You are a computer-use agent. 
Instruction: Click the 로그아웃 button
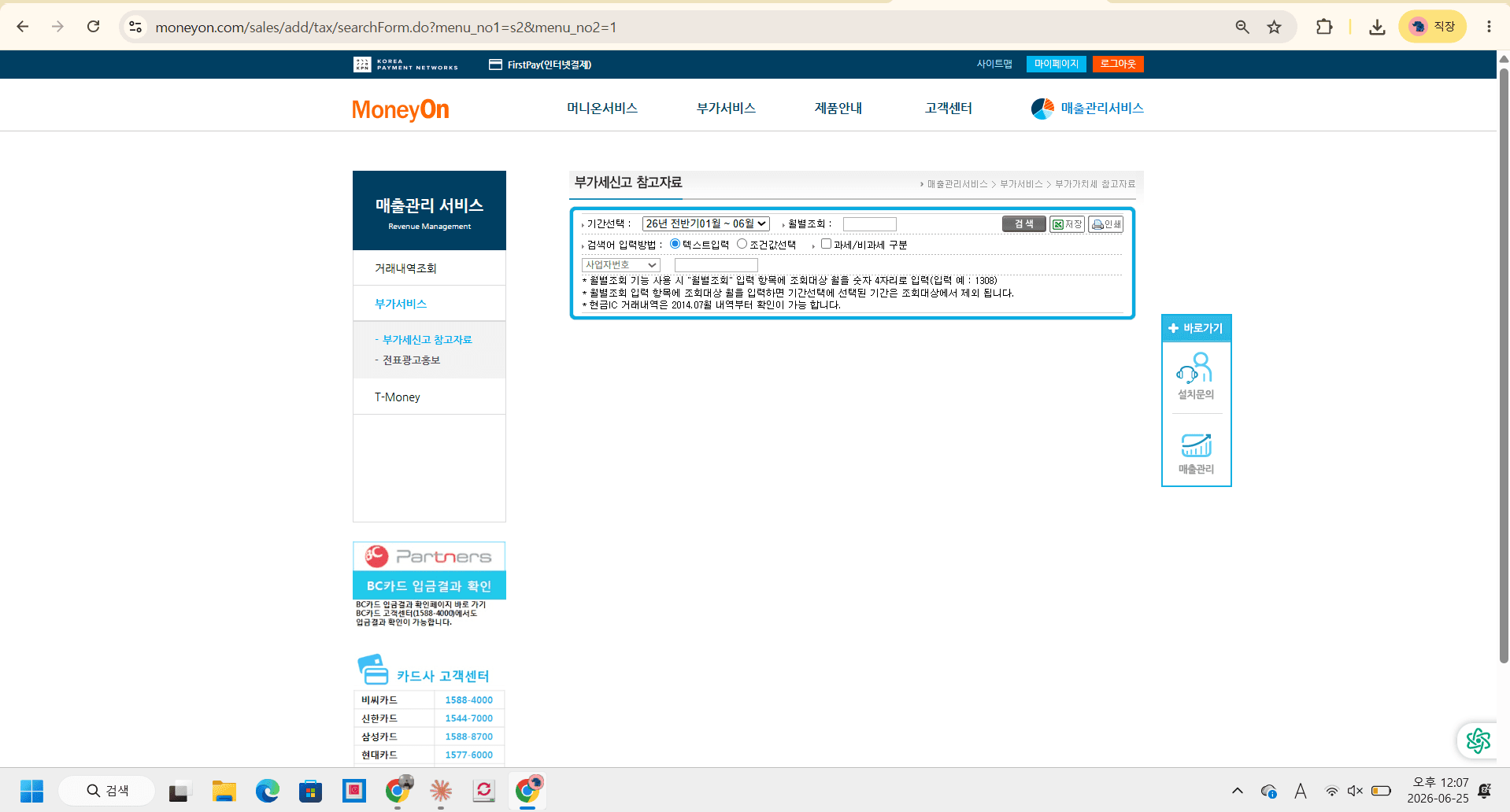pyautogui.click(x=1118, y=64)
